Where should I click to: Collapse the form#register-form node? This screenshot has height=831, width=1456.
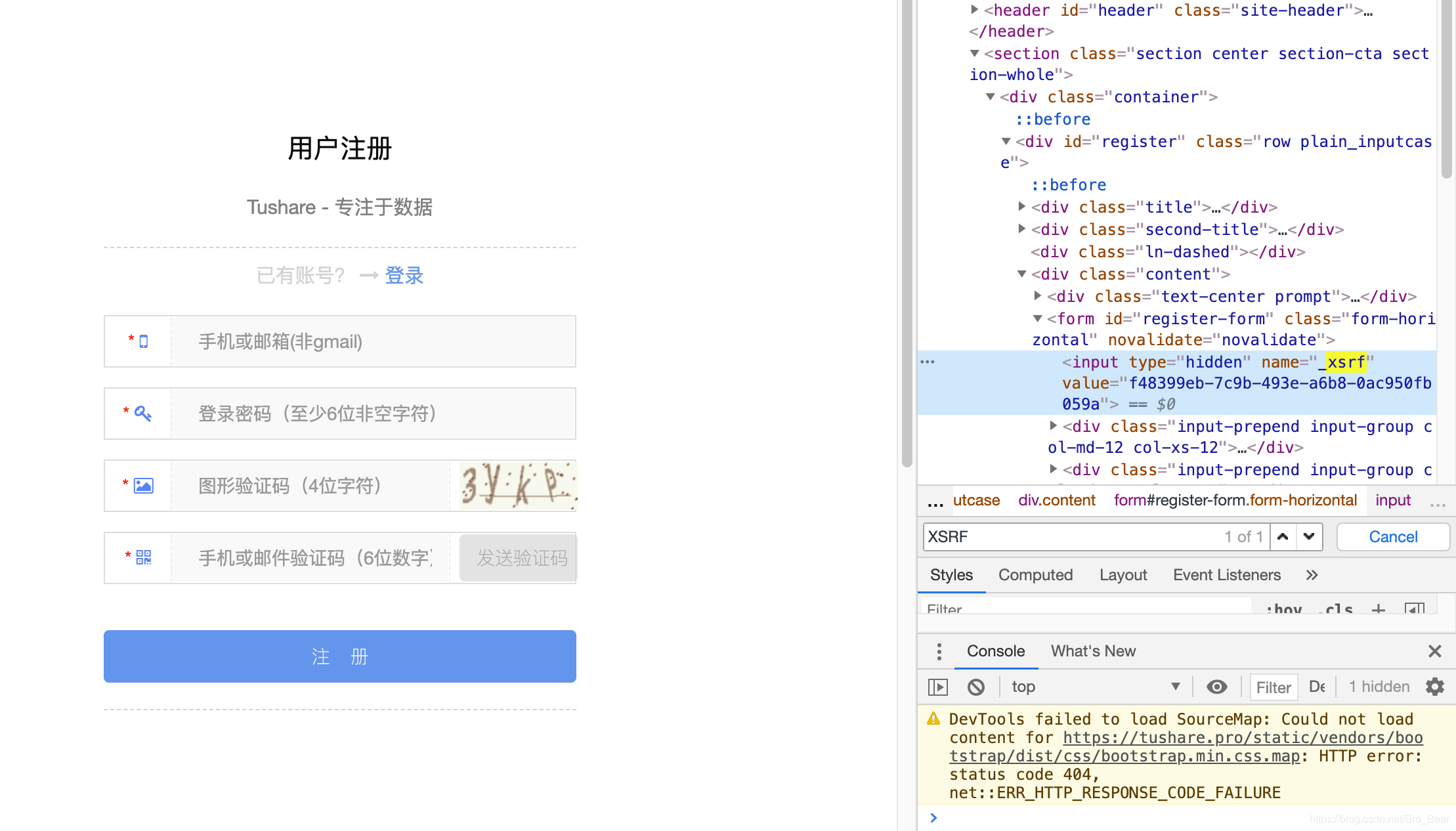pyautogui.click(x=1038, y=318)
